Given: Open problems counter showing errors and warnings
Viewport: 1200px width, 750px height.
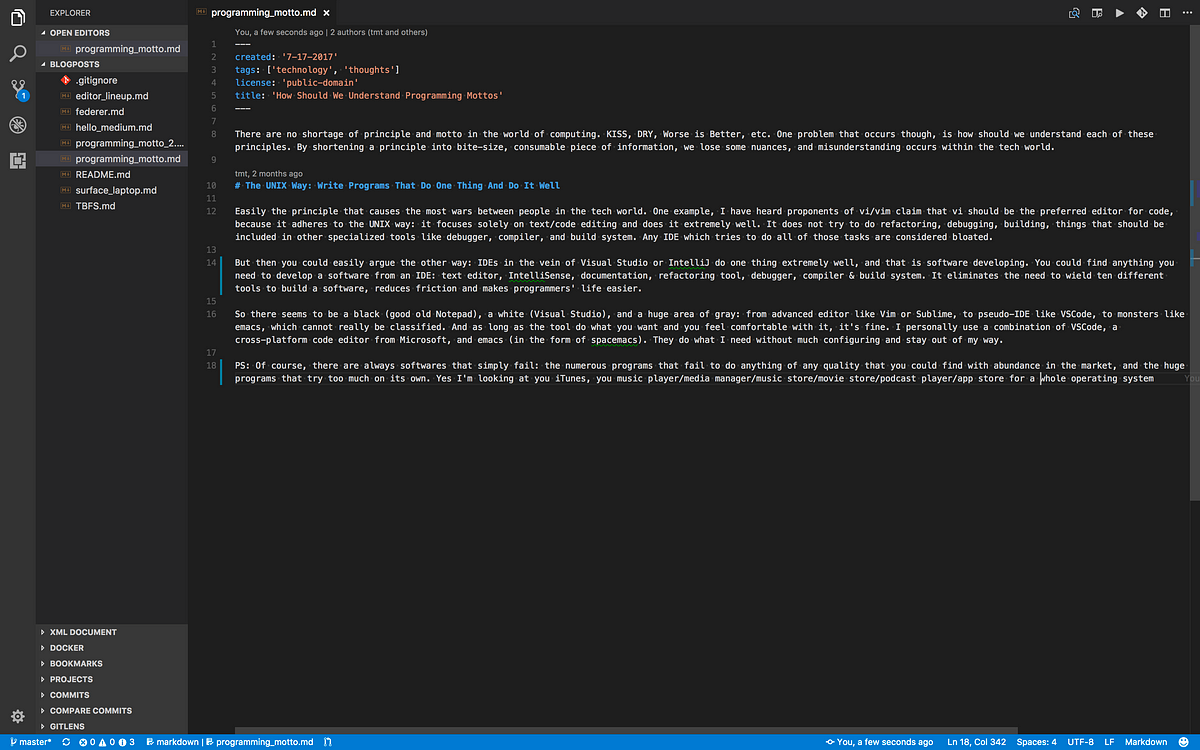Looking at the screenshot, I should [106, 742].
